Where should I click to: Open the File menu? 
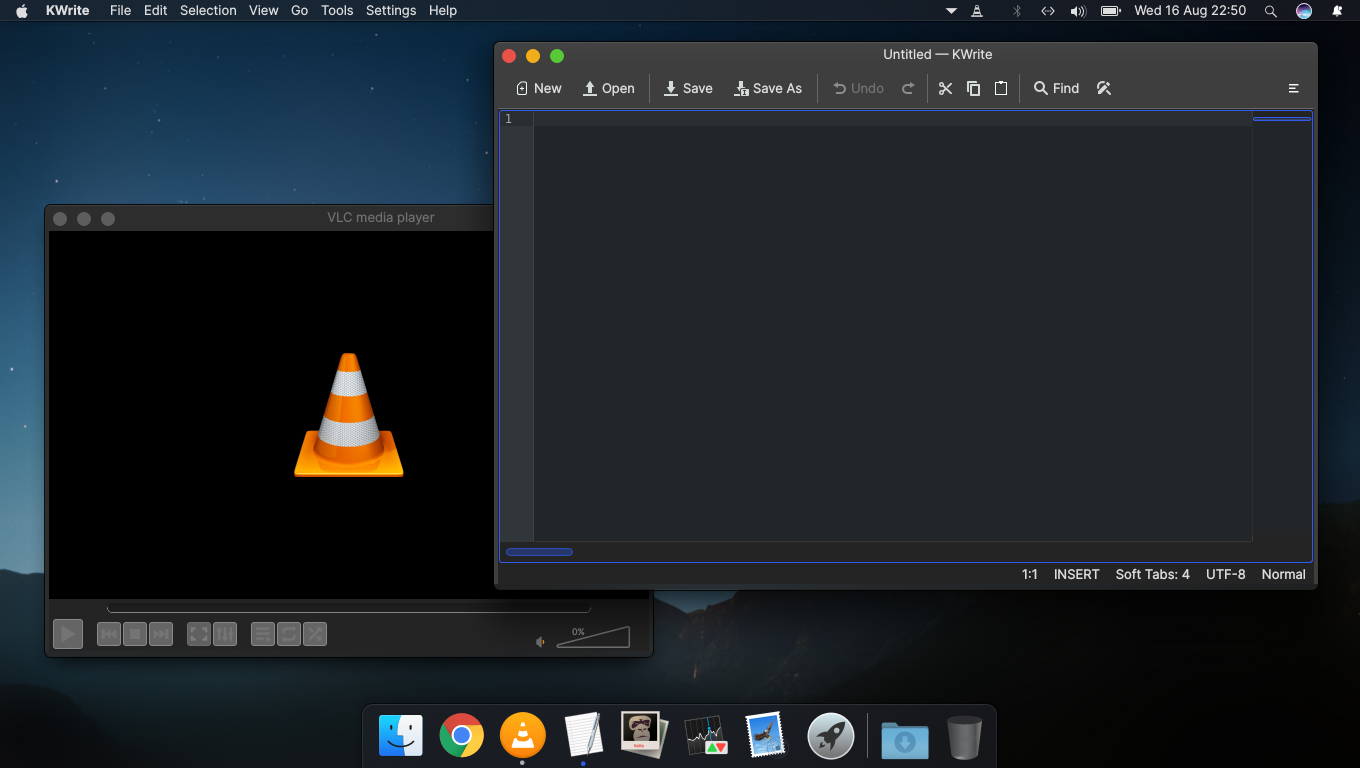point(120,10)
